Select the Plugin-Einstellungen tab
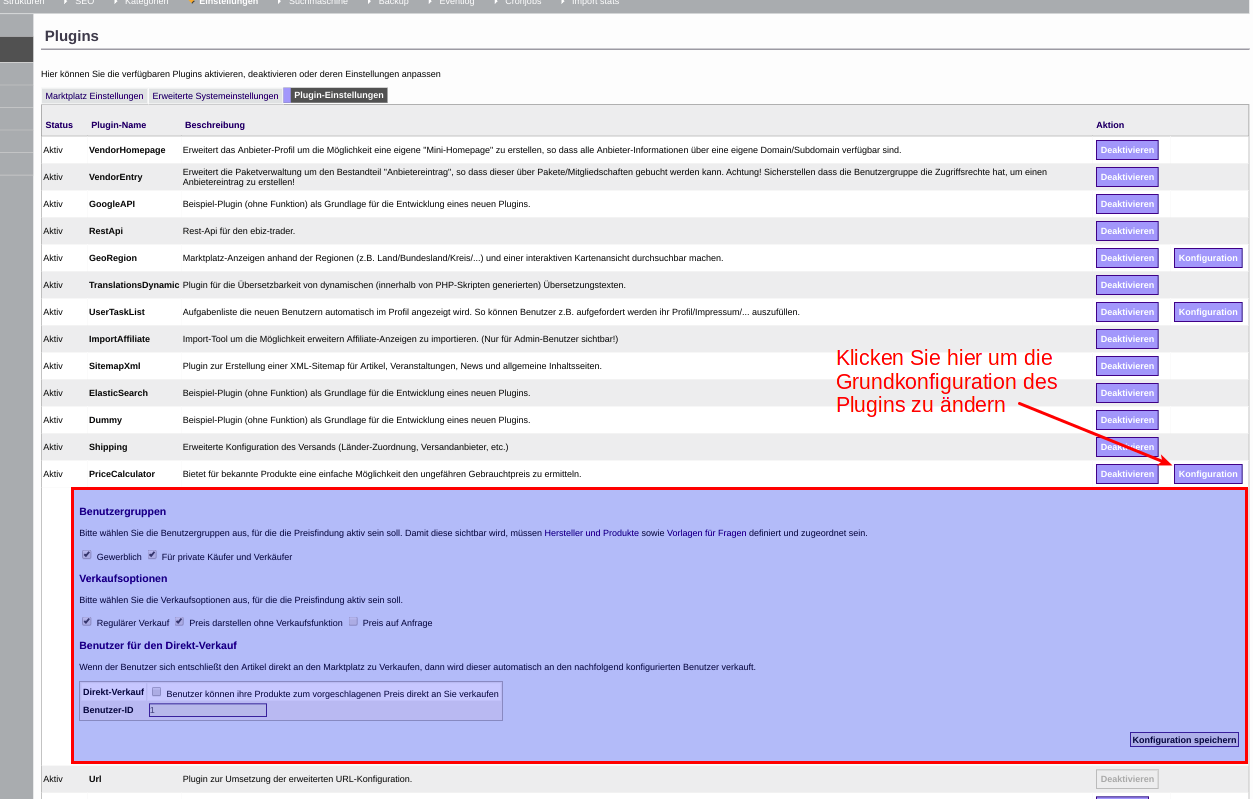The width and height of the screenshot is (1253, 799). 338,96
